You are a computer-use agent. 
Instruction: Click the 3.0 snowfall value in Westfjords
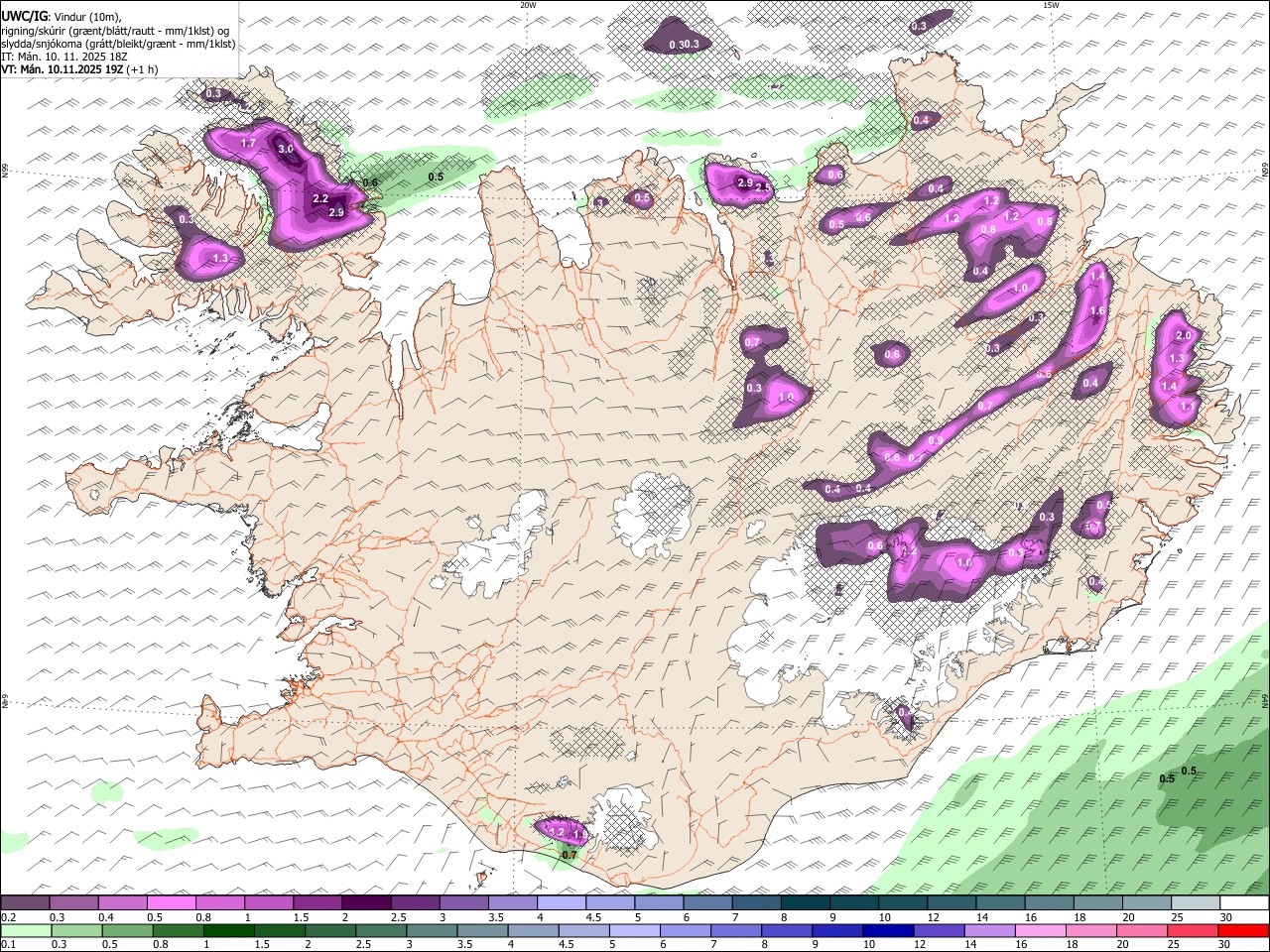point(286,149)
